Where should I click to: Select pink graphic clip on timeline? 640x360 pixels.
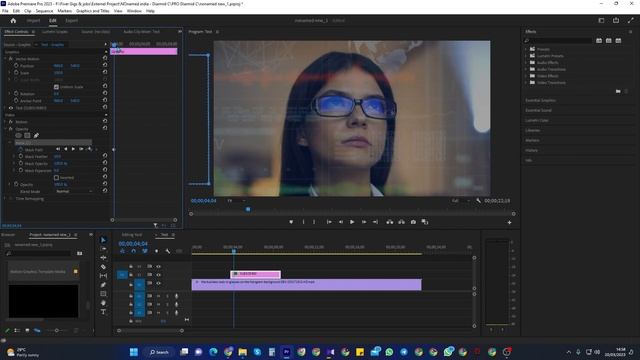(256, 274)
